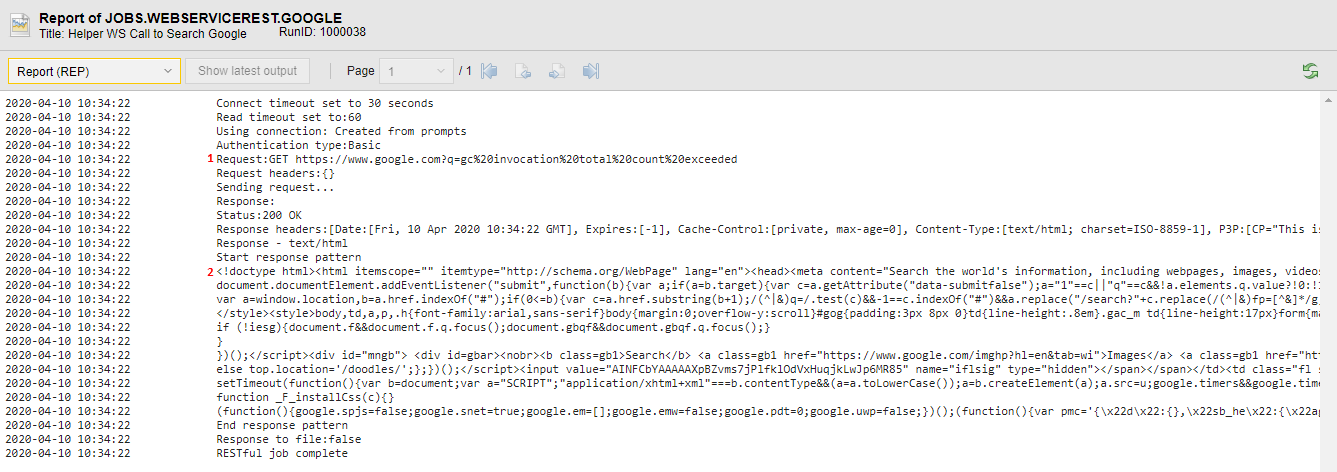The width and height of the screenshot is (1337, 472).
Task: Click the Show latest output button
Action: [x=247, y=71]
